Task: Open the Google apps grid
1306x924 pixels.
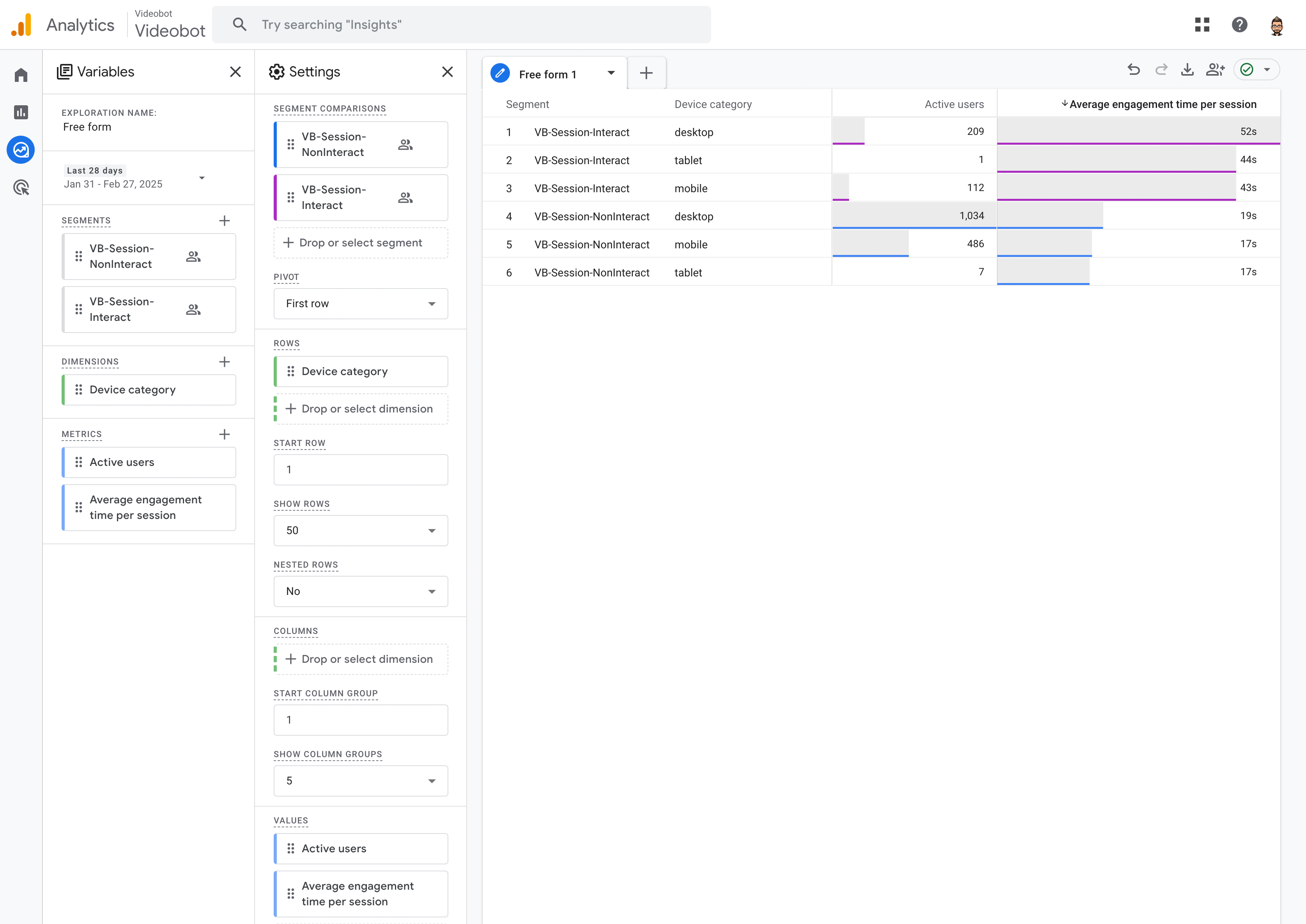Action: (x=1202, y=25)
